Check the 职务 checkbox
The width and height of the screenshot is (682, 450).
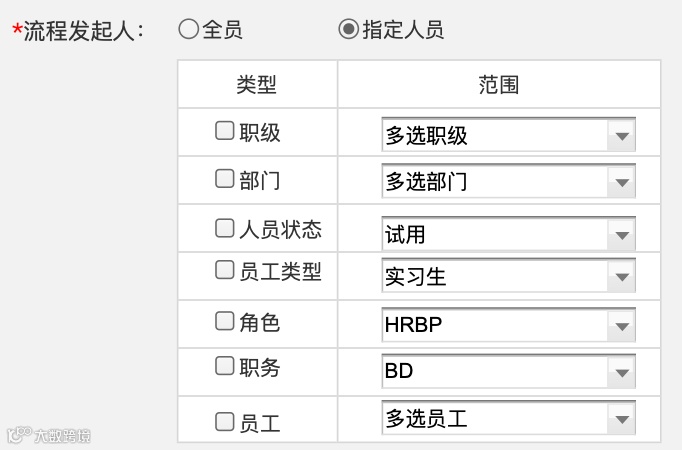click(225, 366)
